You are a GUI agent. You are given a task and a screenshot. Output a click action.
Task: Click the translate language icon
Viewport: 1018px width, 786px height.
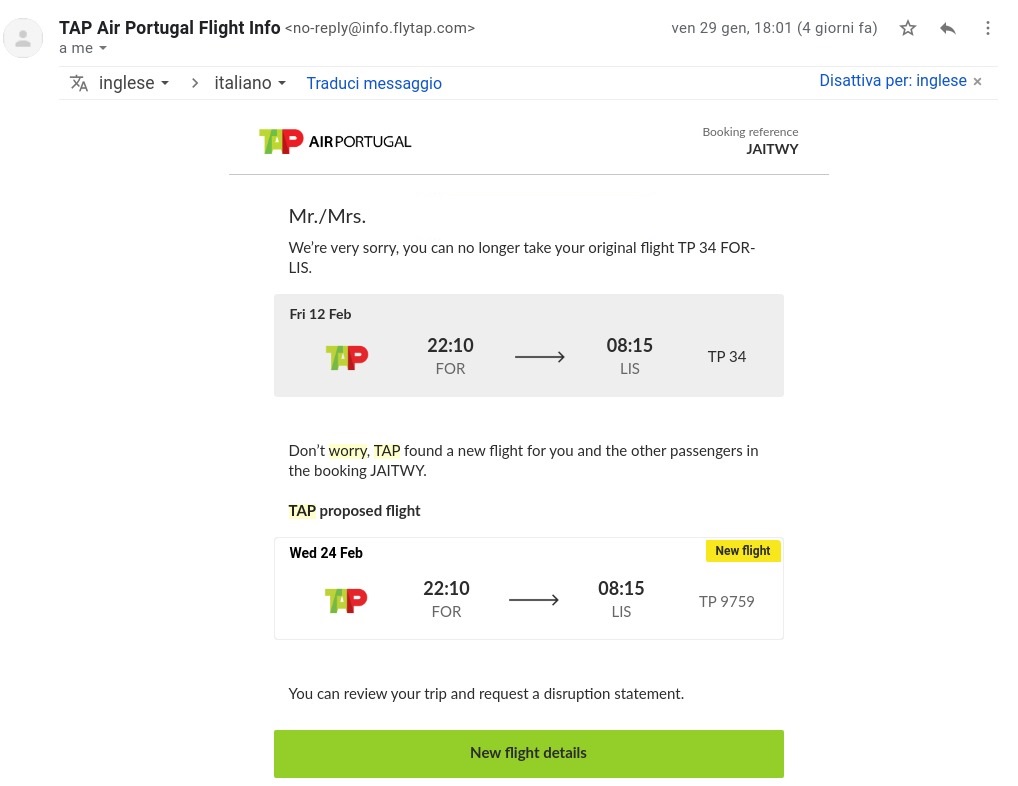click(x=79, y=83)
